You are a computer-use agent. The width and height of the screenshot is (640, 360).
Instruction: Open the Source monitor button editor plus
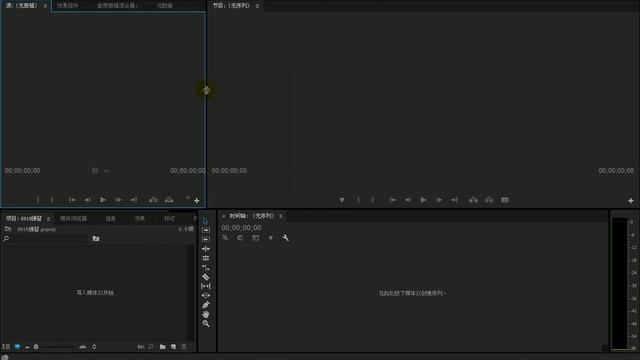197,201
